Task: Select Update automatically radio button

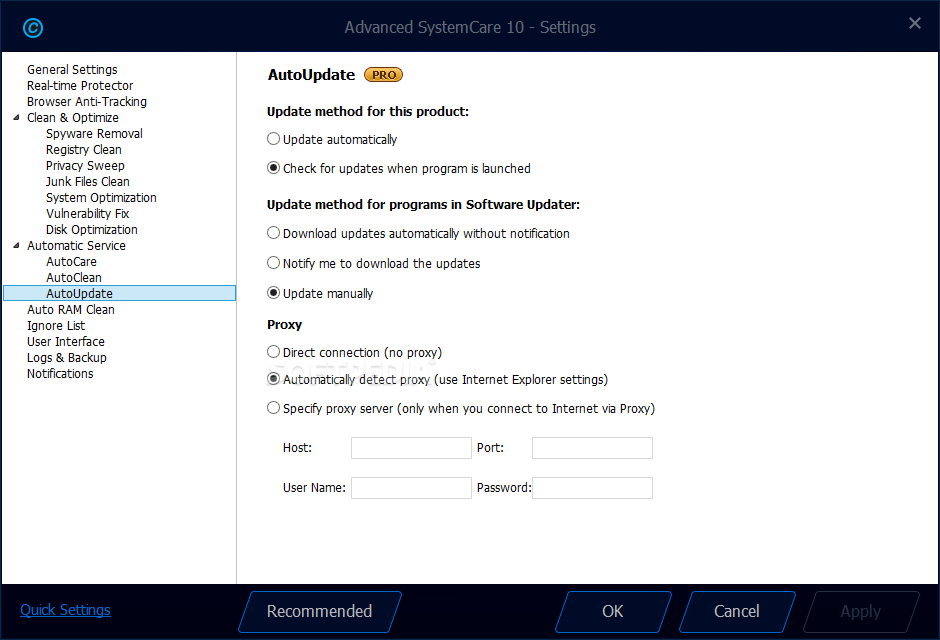Action: click(273, 139)
